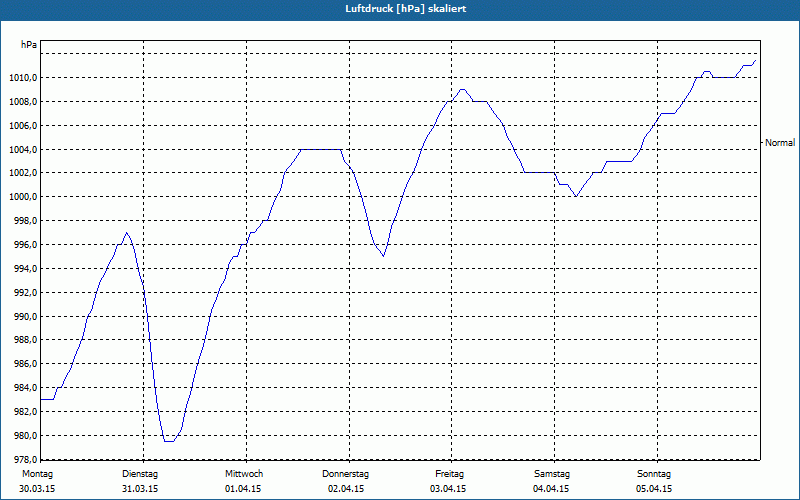Screen dimensions: 800x500
Task: Click the 988,0 axis value
Action: click(25, 340)
